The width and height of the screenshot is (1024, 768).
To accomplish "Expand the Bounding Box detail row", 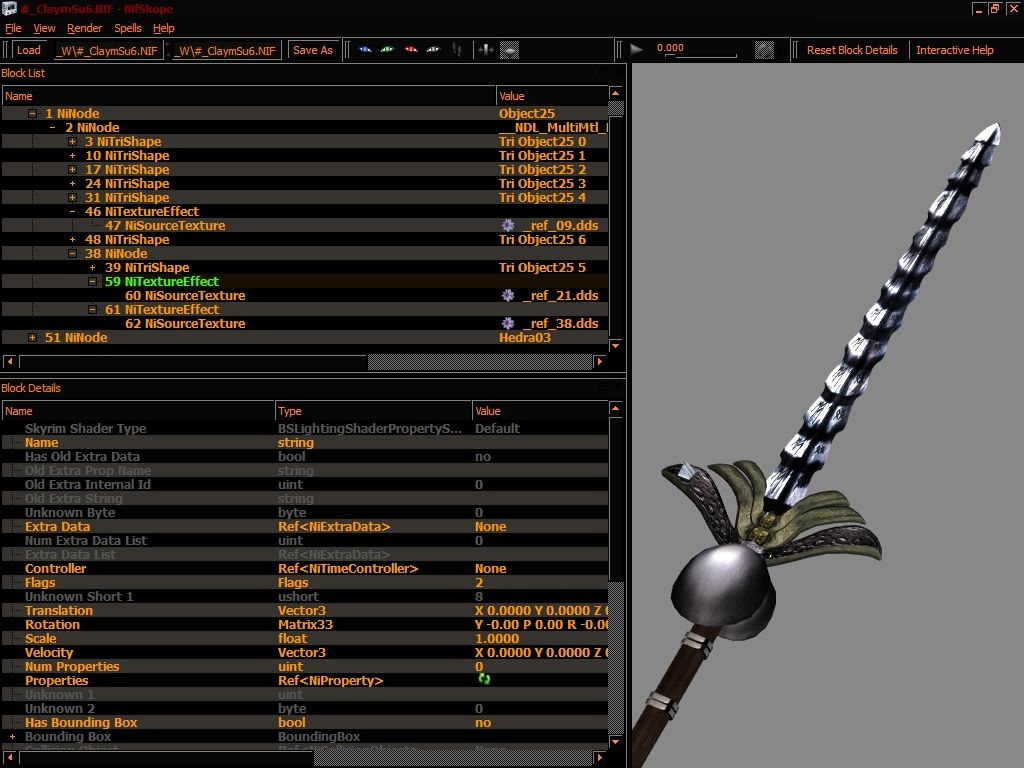I will 12,737.
